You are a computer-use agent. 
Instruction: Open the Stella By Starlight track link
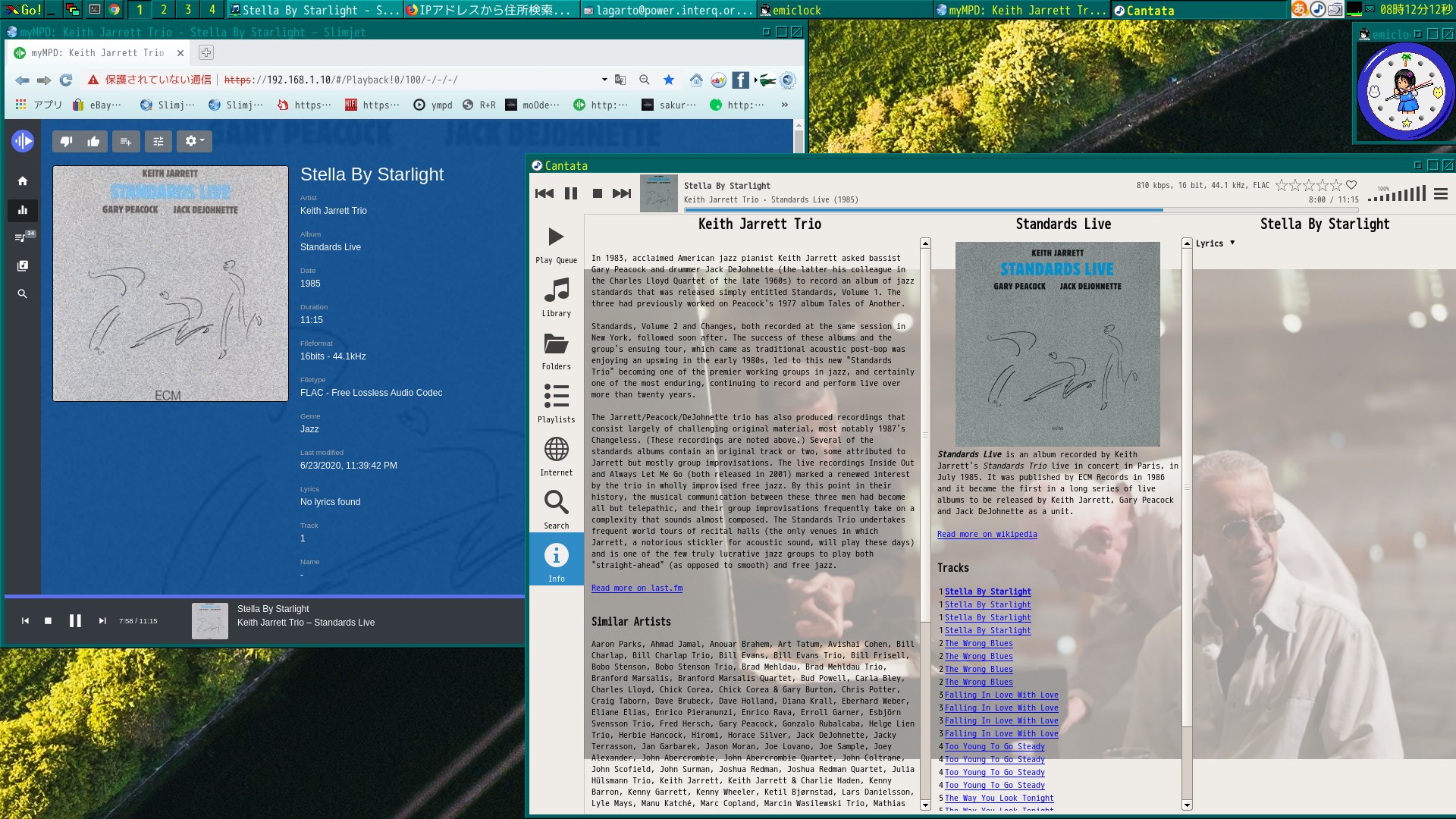[x=988, y=591]
